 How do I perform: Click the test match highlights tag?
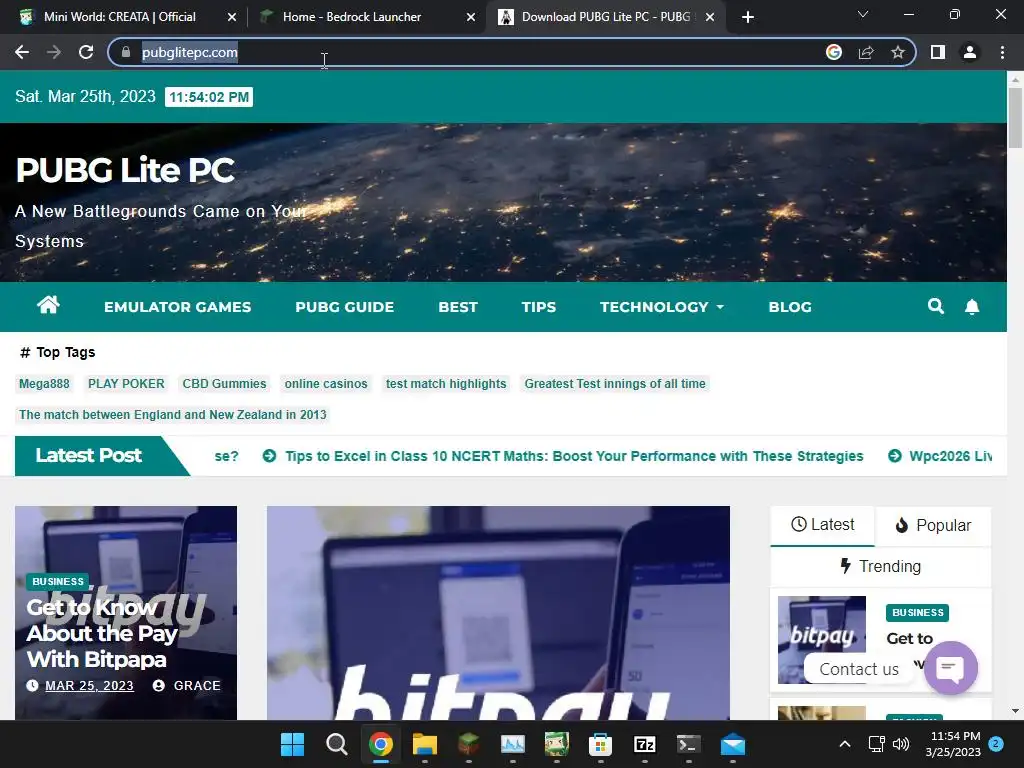click(x=446, y=384)
